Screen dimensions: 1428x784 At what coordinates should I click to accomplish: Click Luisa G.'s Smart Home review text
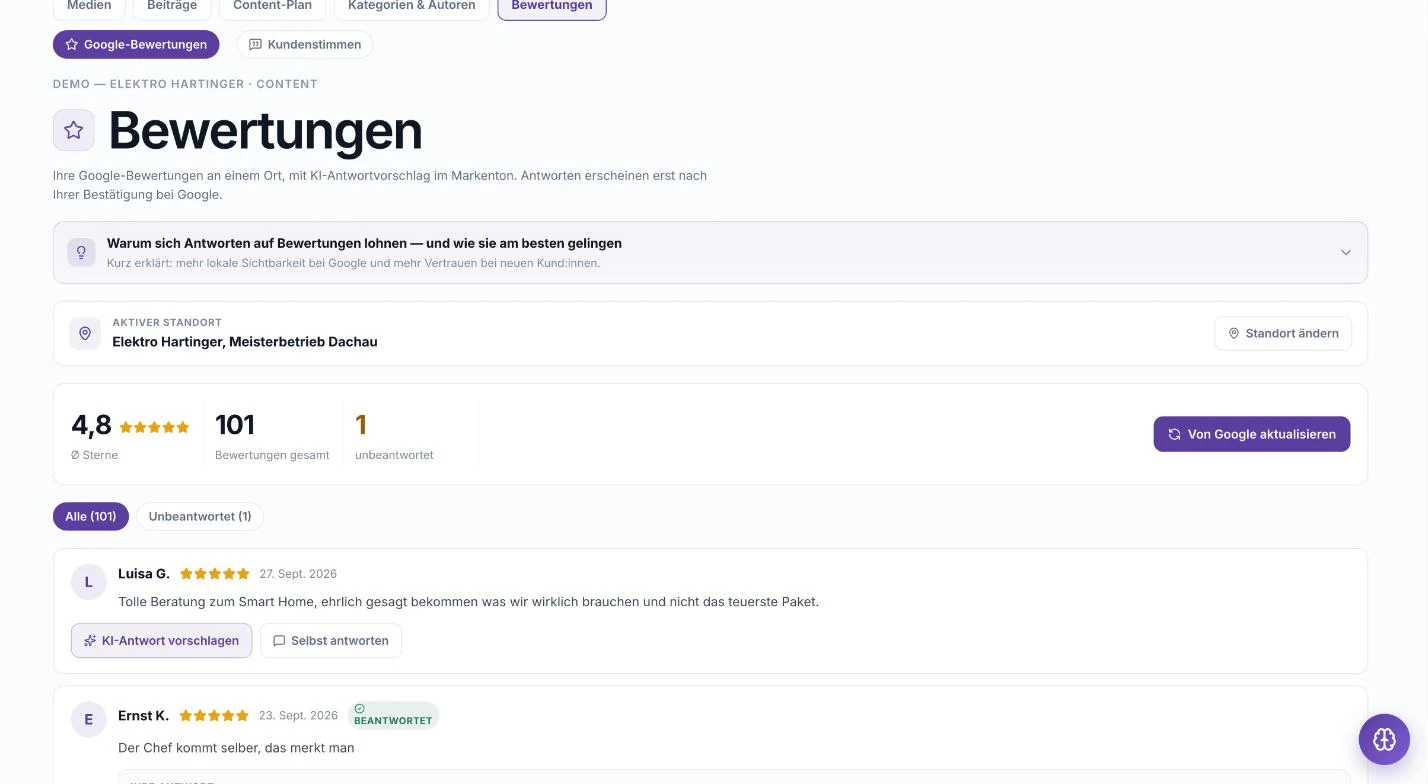(x=468, y=602)
